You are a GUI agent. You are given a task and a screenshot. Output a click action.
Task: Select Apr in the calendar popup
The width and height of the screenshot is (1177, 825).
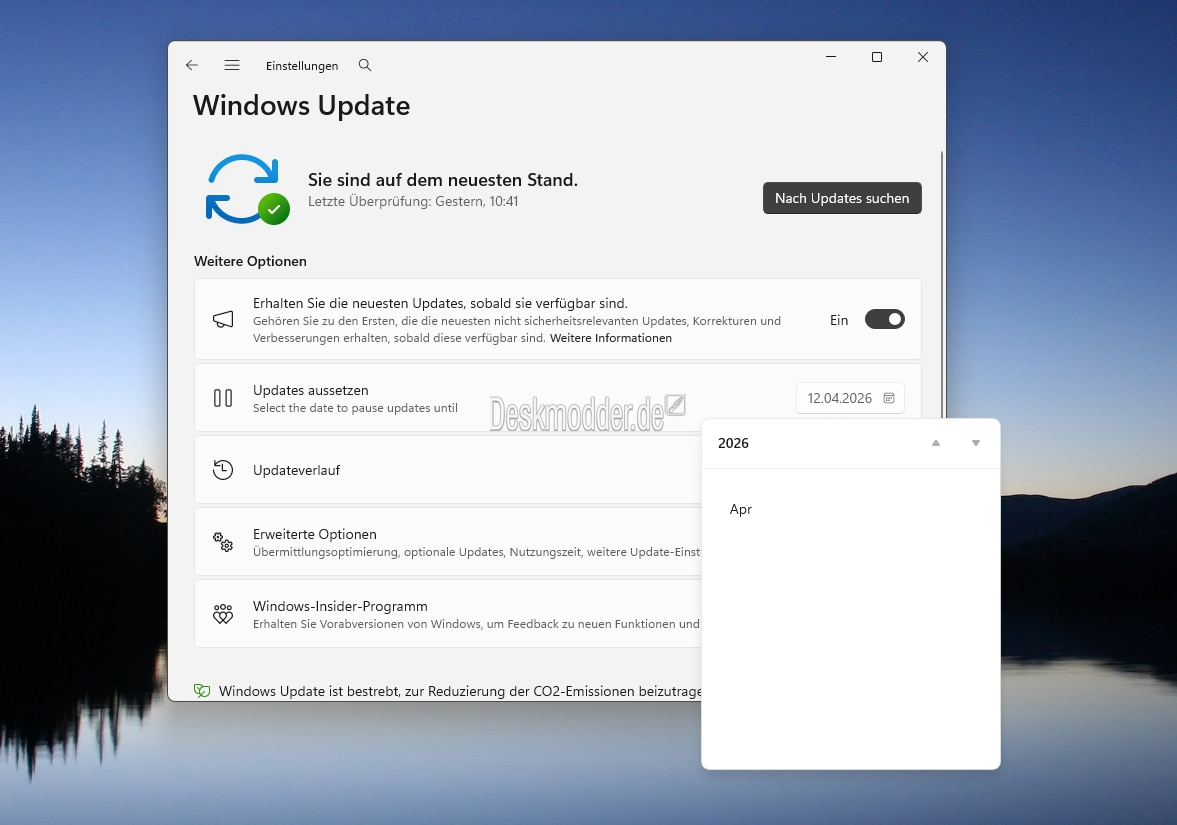pos(741,509)
